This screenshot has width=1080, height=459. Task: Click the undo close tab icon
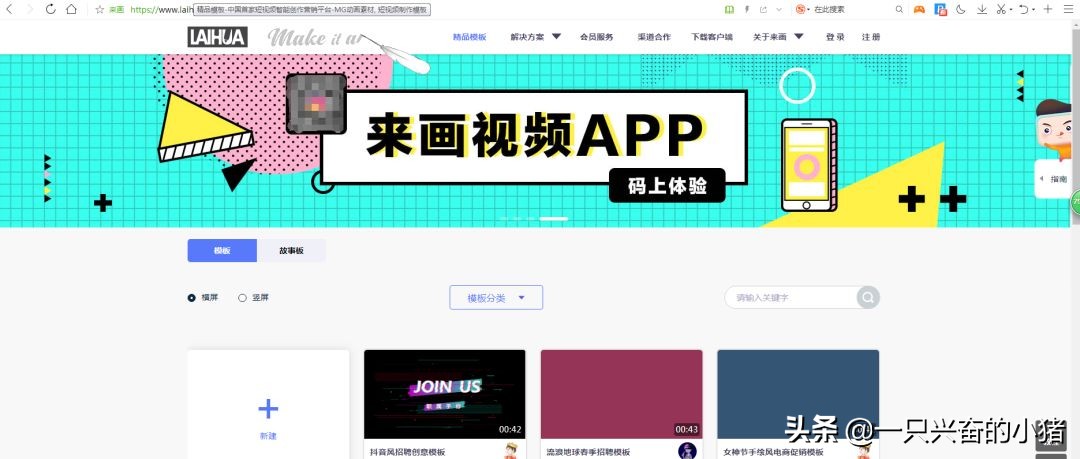pyautogui.click(x=1024, y=9)
